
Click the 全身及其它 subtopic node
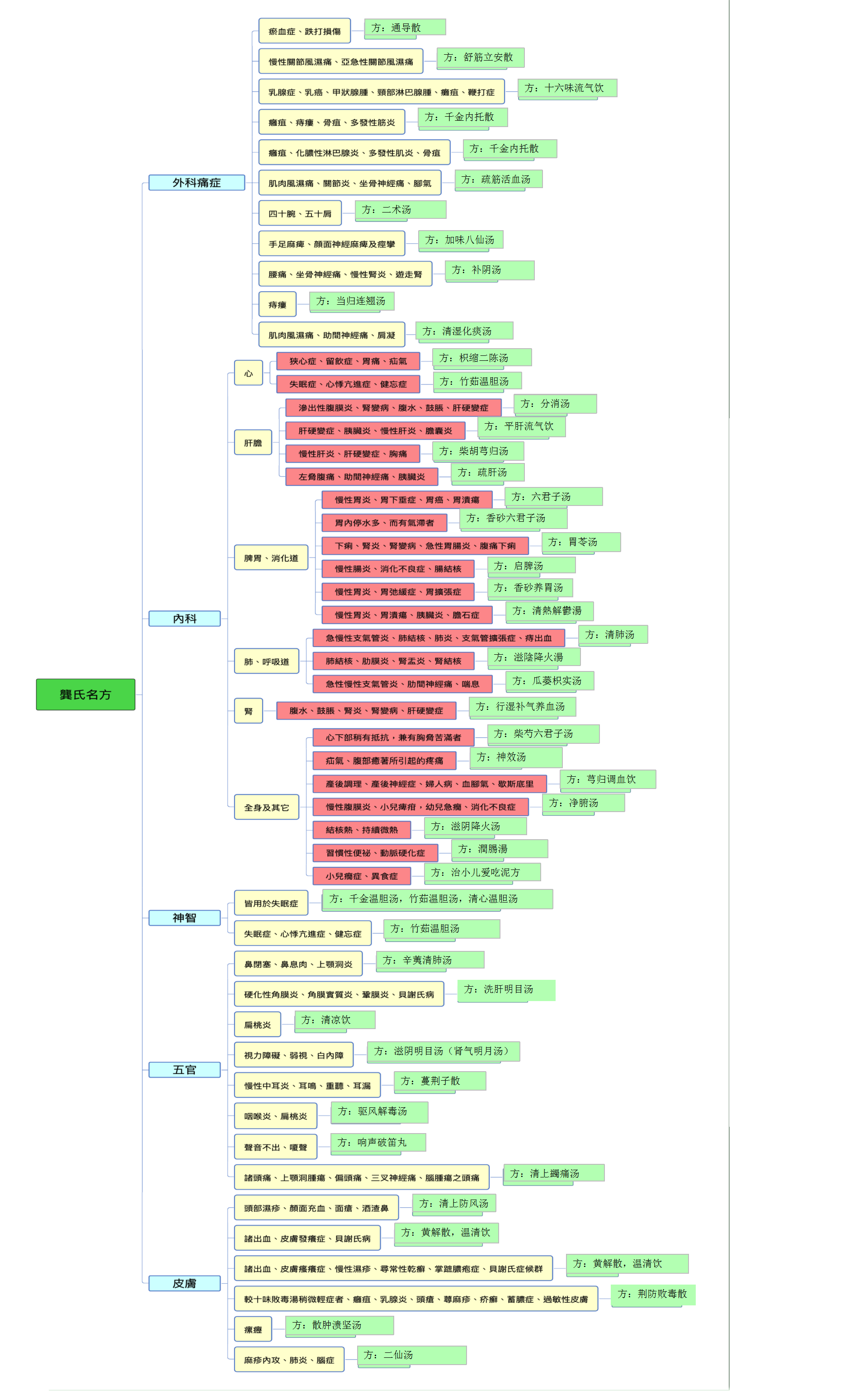(266, 807)
